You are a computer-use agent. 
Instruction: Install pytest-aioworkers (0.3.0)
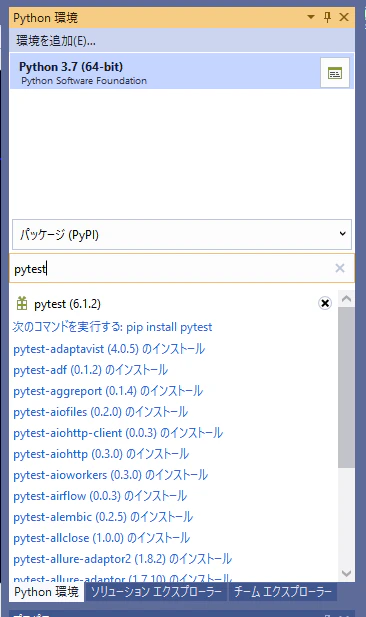111,475
